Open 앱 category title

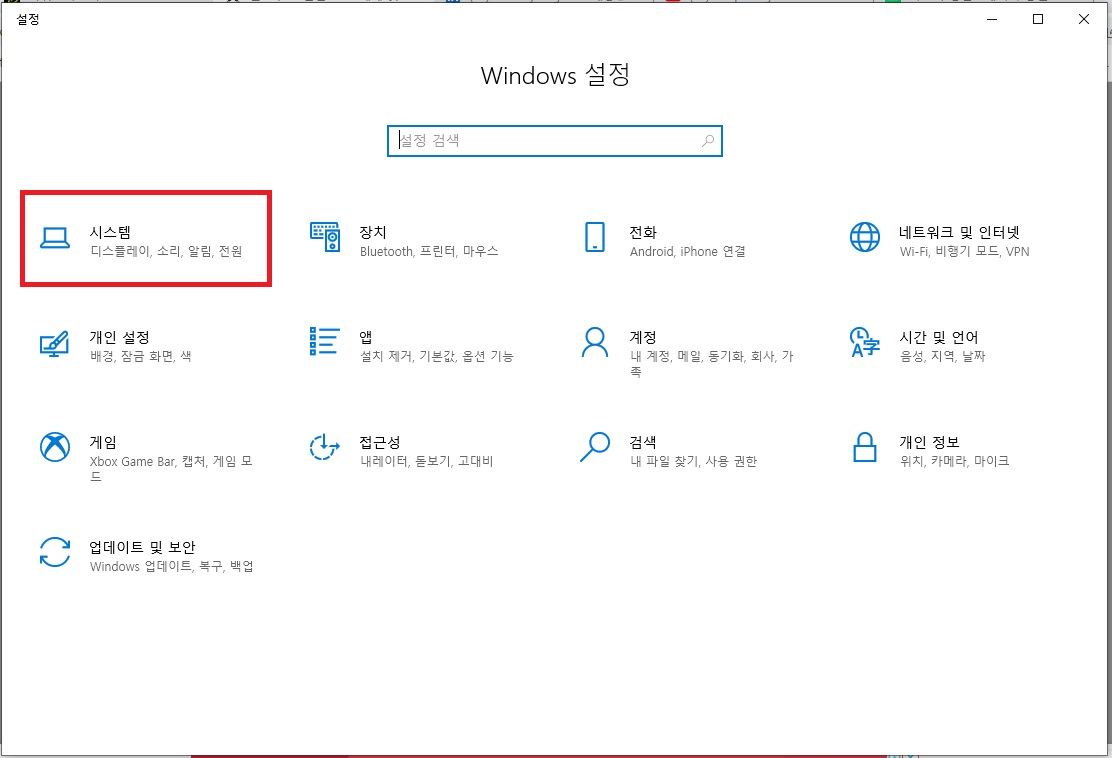[x=366, y=337]
